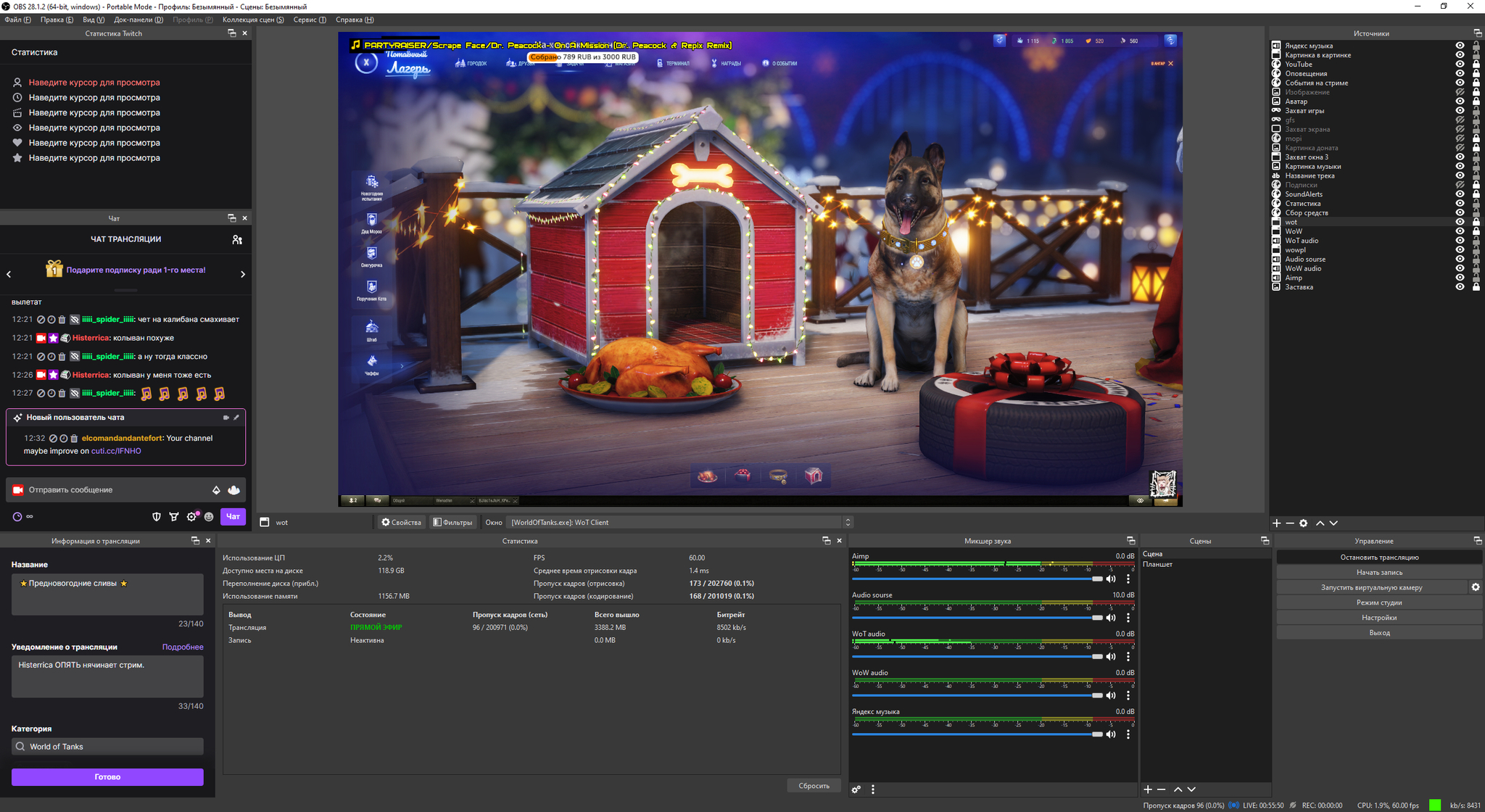Open virtual camera settings gear
This screenshot has width=1485, height=812.
point(1476,587)
